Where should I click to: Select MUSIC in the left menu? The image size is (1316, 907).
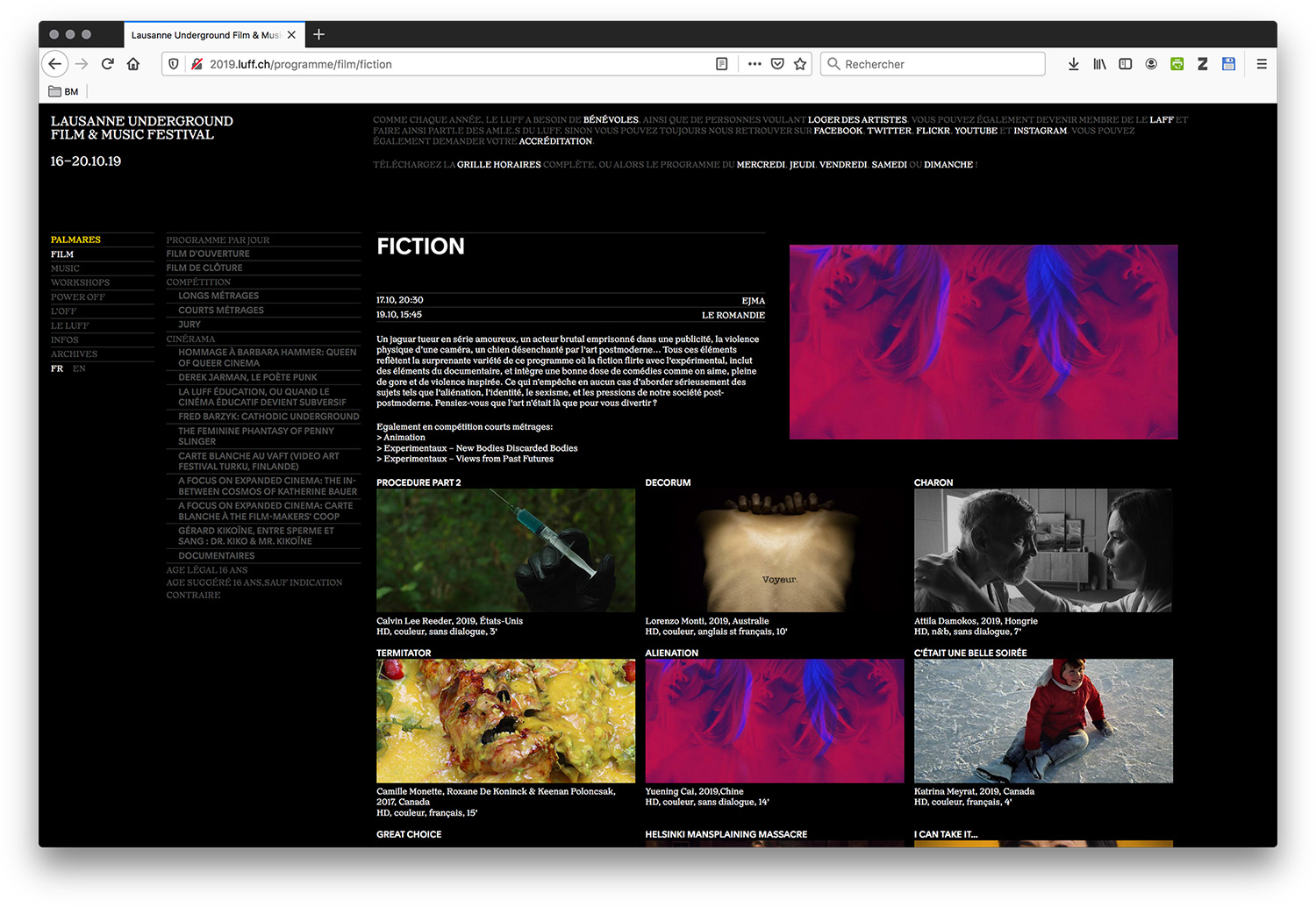65,268
